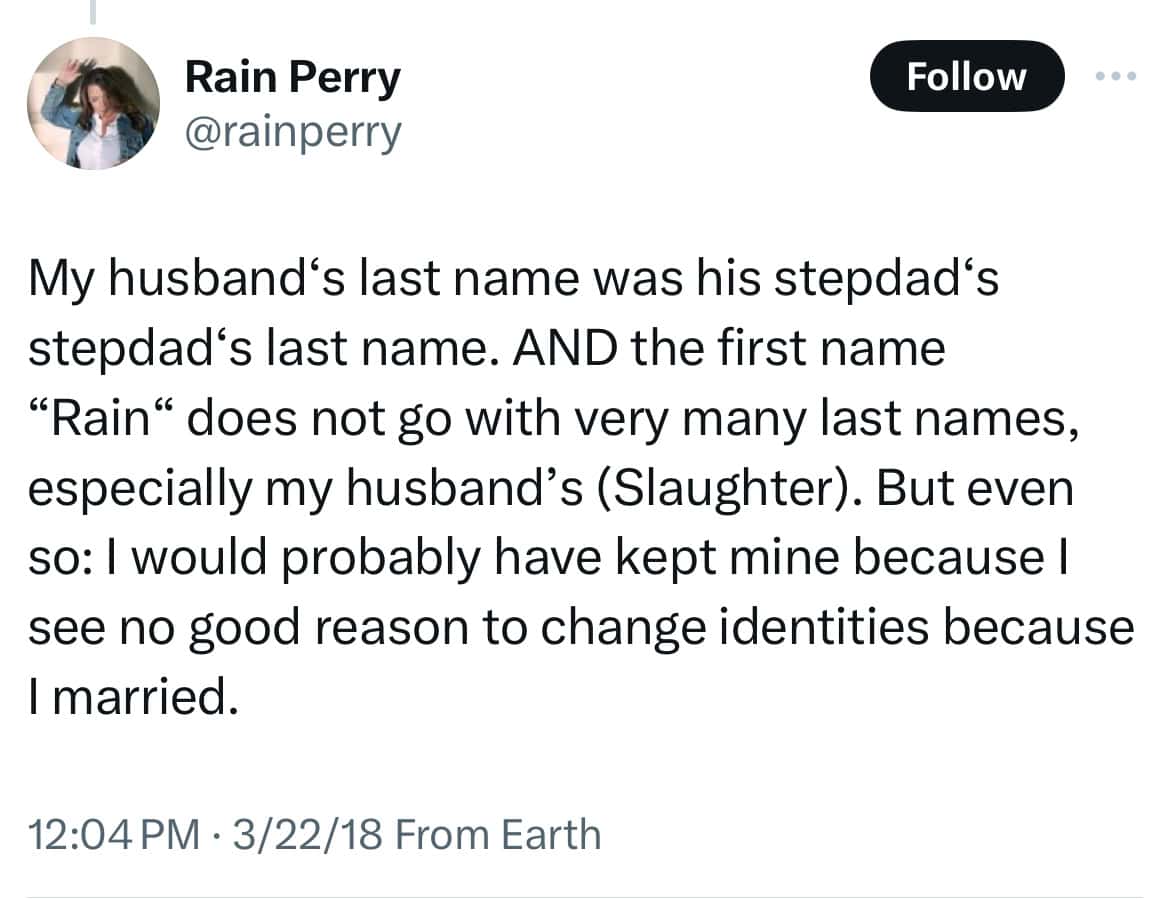
Task: Click the horizontal divider below the timestamp
Action: tap(585, 897)
